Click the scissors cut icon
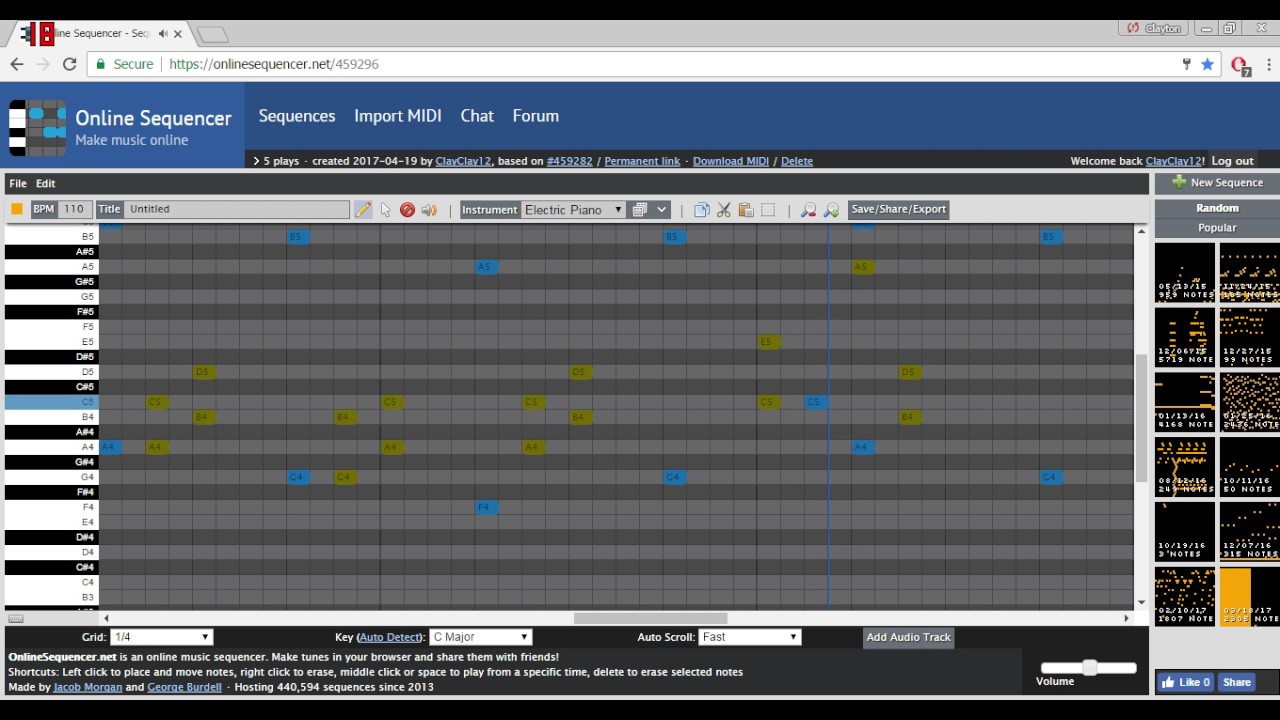 [724, 210]
